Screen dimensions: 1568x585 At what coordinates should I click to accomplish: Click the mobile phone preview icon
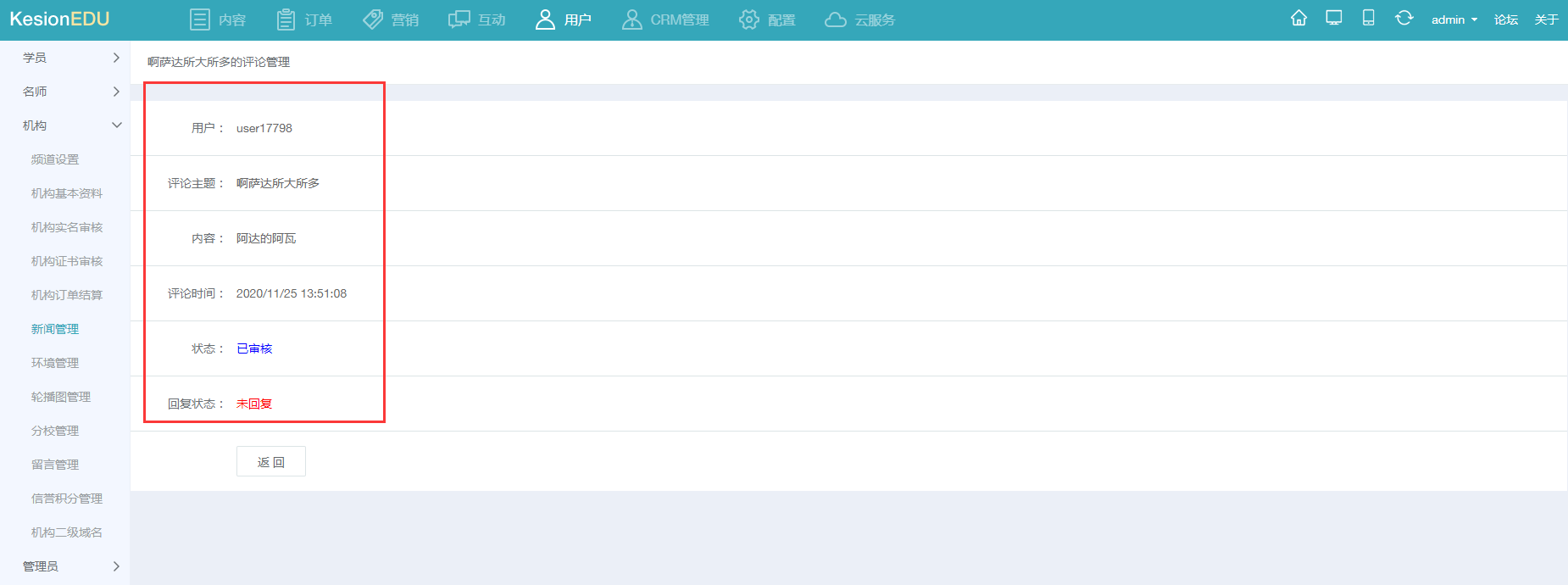(x=1368, y=19)
